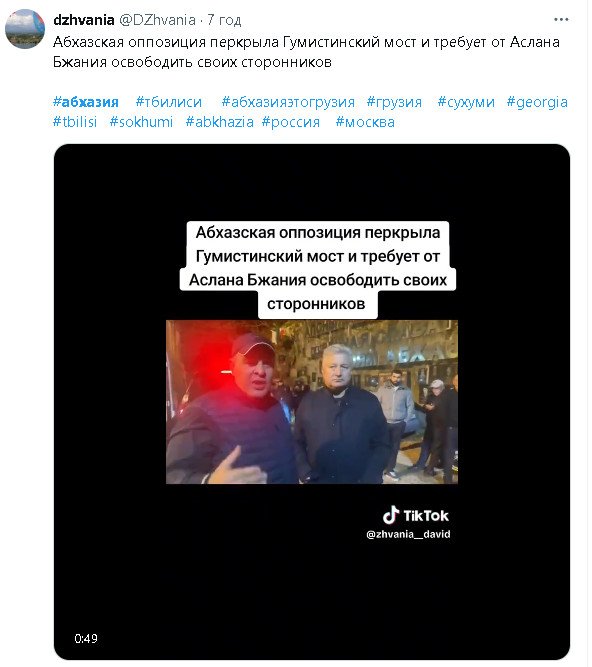Open the #россия hashtag
Viewport: 592px width, 667px height.
(x=291, y=122)
